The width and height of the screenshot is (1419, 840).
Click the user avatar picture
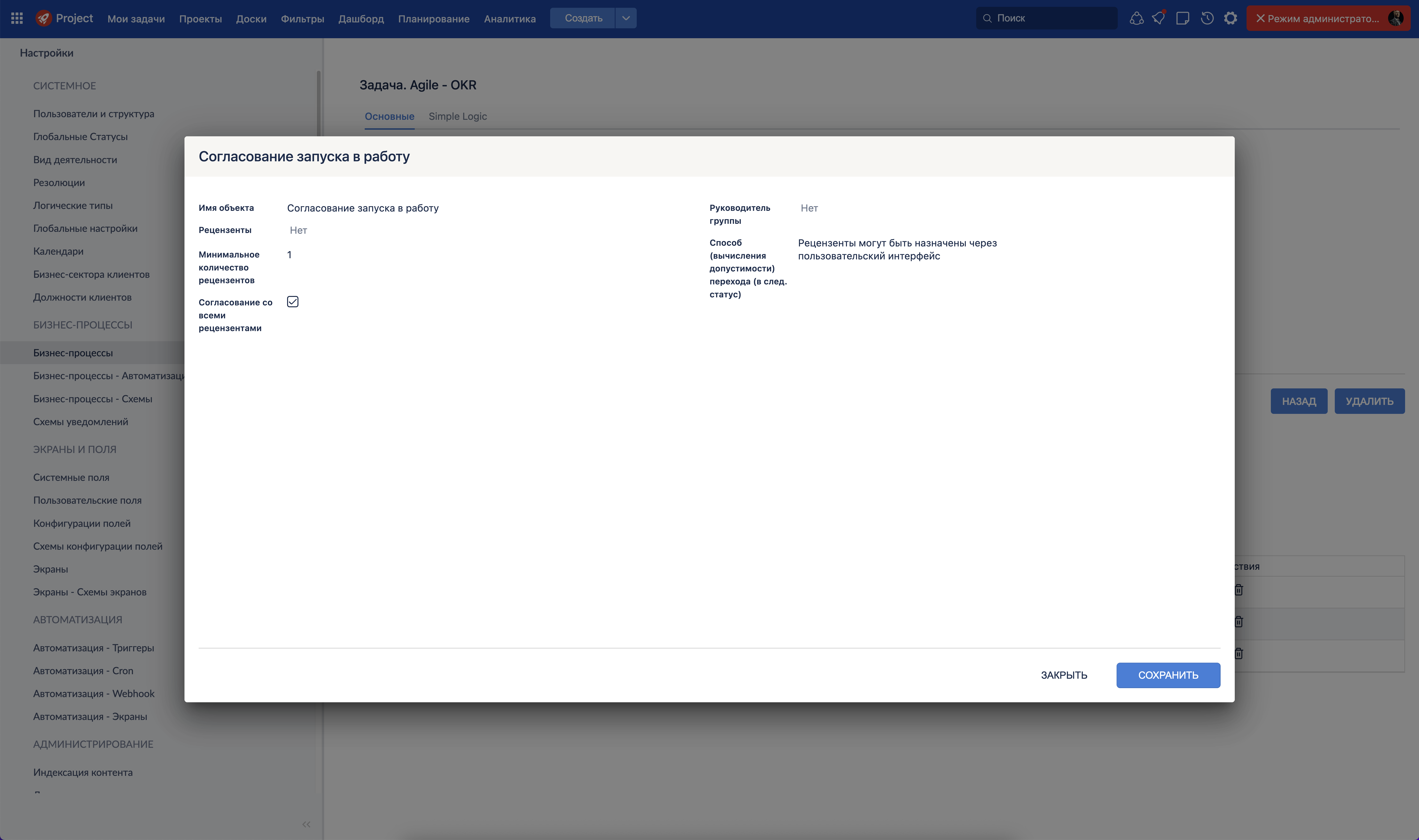1396,19
